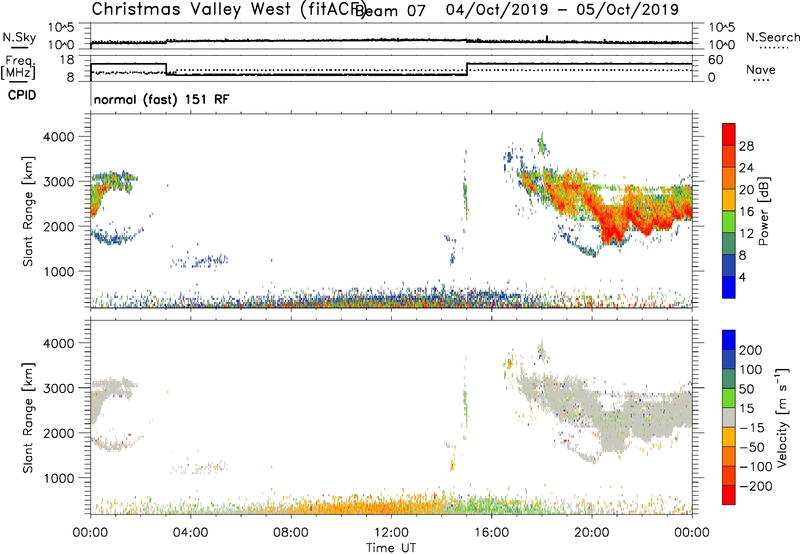This screenshot has height=554, width=800.
Task: Click the red bottom segment of the Velocity colorbar
Action: click(729, 495)
